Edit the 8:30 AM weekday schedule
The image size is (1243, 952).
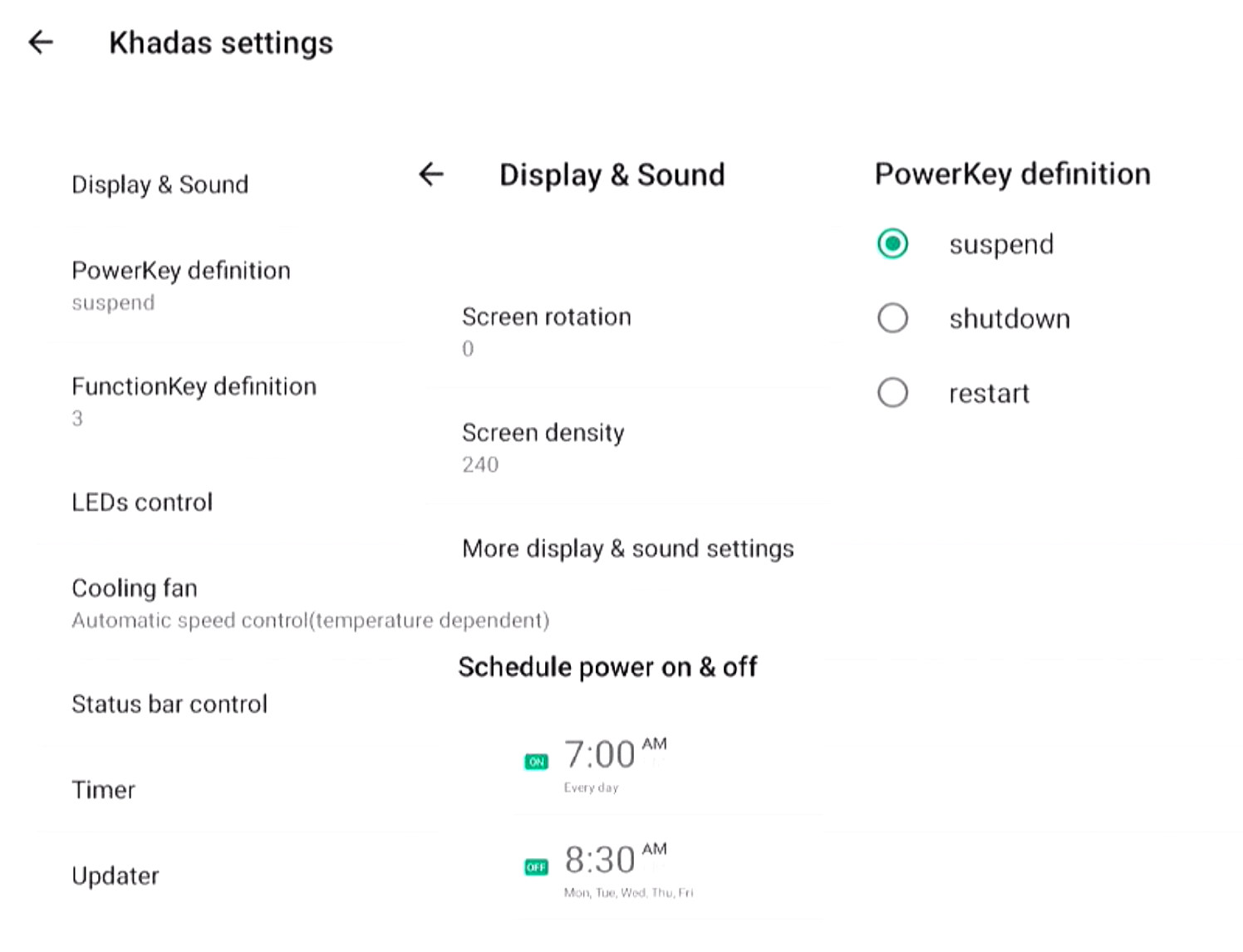[629, 870]
